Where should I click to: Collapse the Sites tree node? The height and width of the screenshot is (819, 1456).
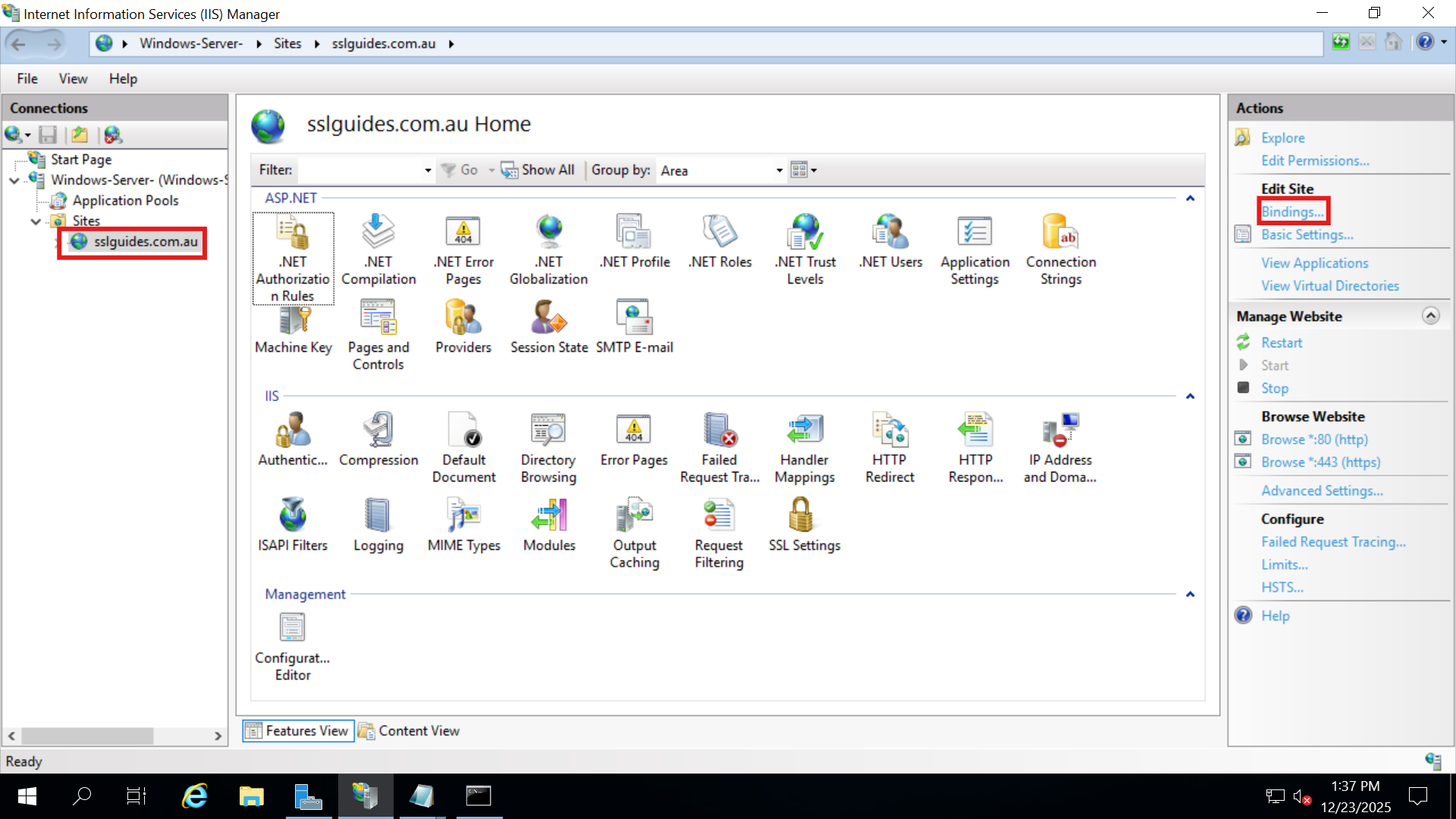[36, 221]
